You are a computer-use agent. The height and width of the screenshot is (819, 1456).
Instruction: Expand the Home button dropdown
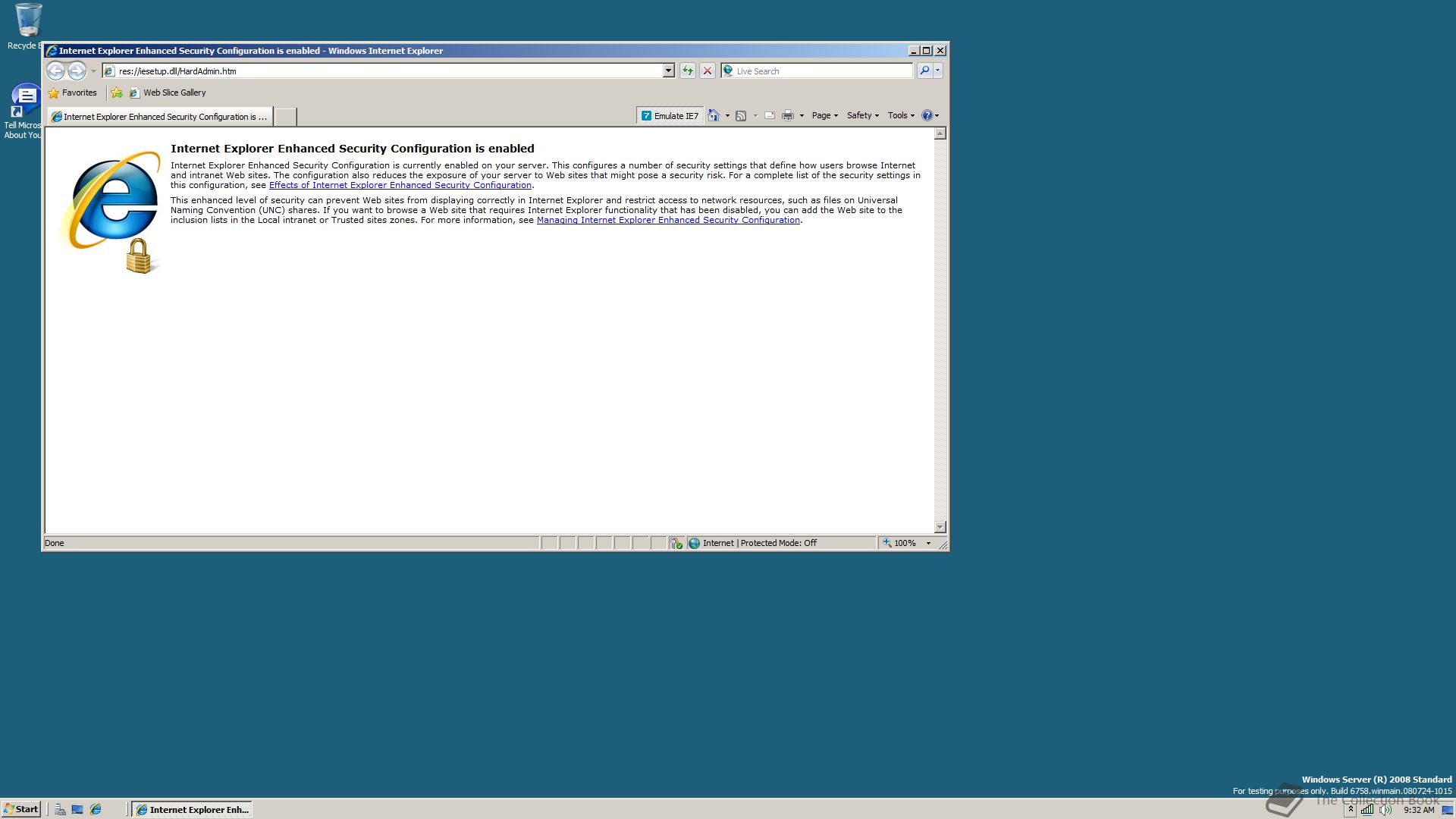pos(727,116)
